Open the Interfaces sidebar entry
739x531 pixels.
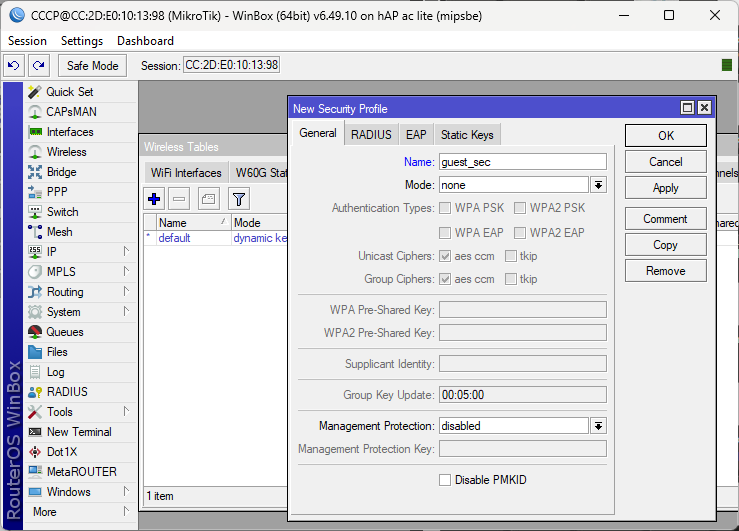(x=81, y=132)
